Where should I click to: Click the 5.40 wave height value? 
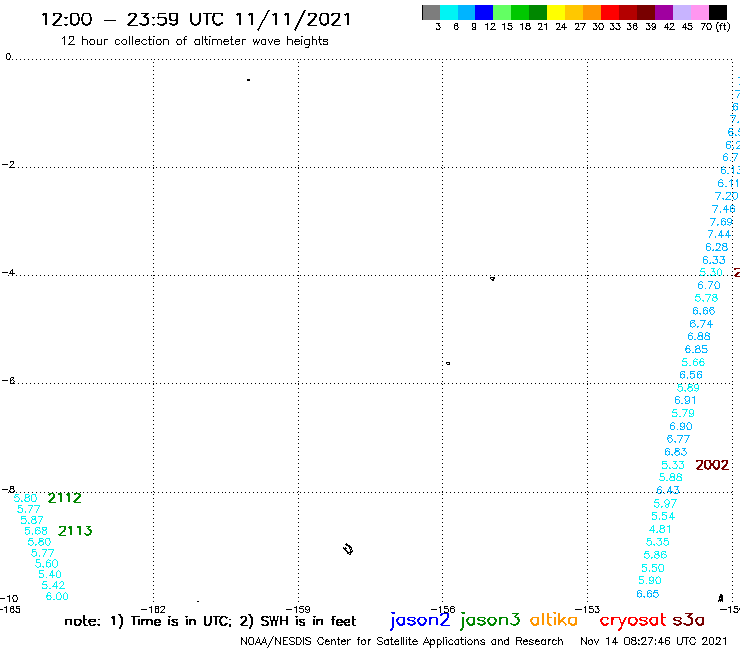pos(50,574)
